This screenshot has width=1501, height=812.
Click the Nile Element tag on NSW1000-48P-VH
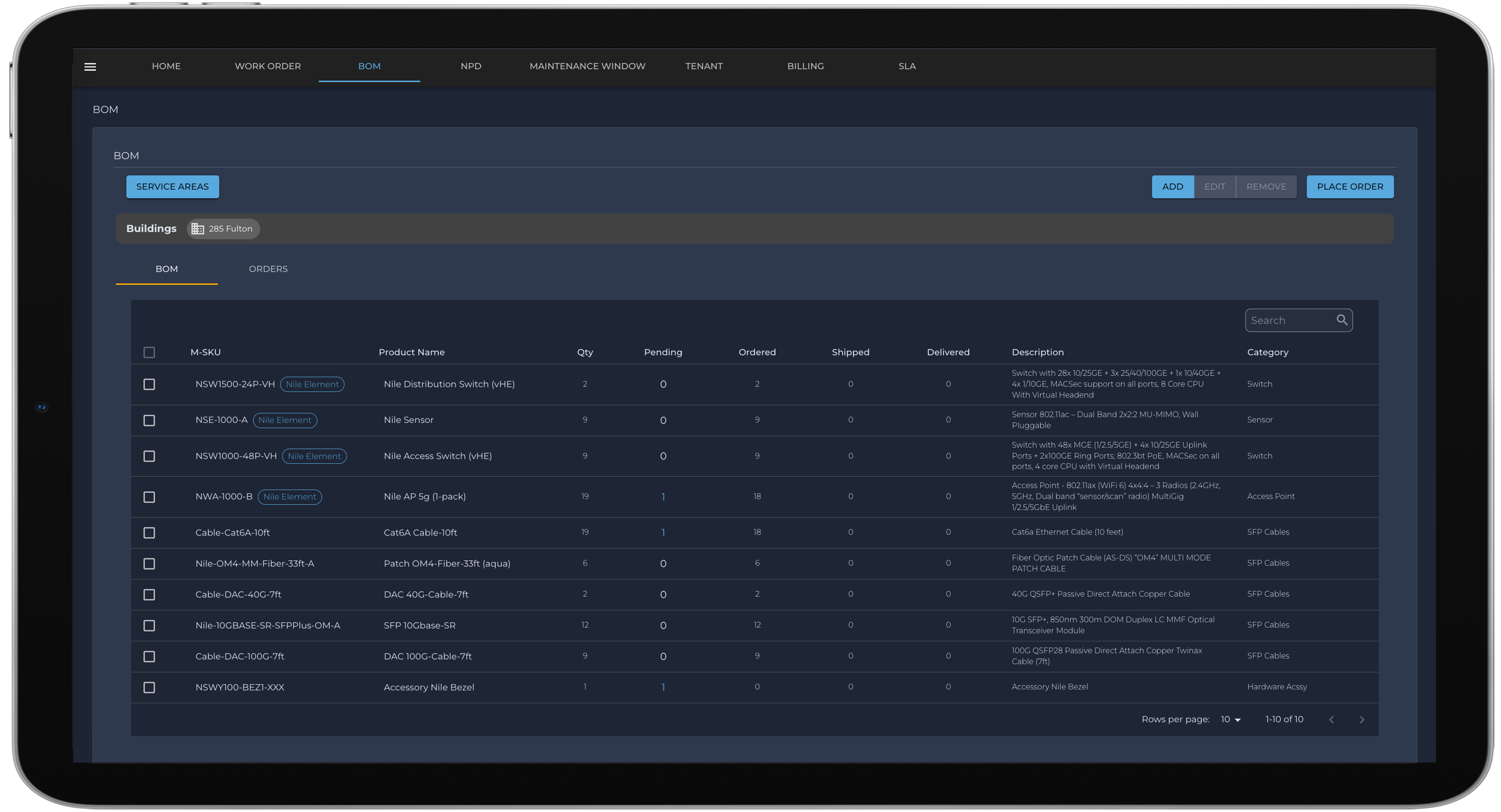[x=314, y=455]
